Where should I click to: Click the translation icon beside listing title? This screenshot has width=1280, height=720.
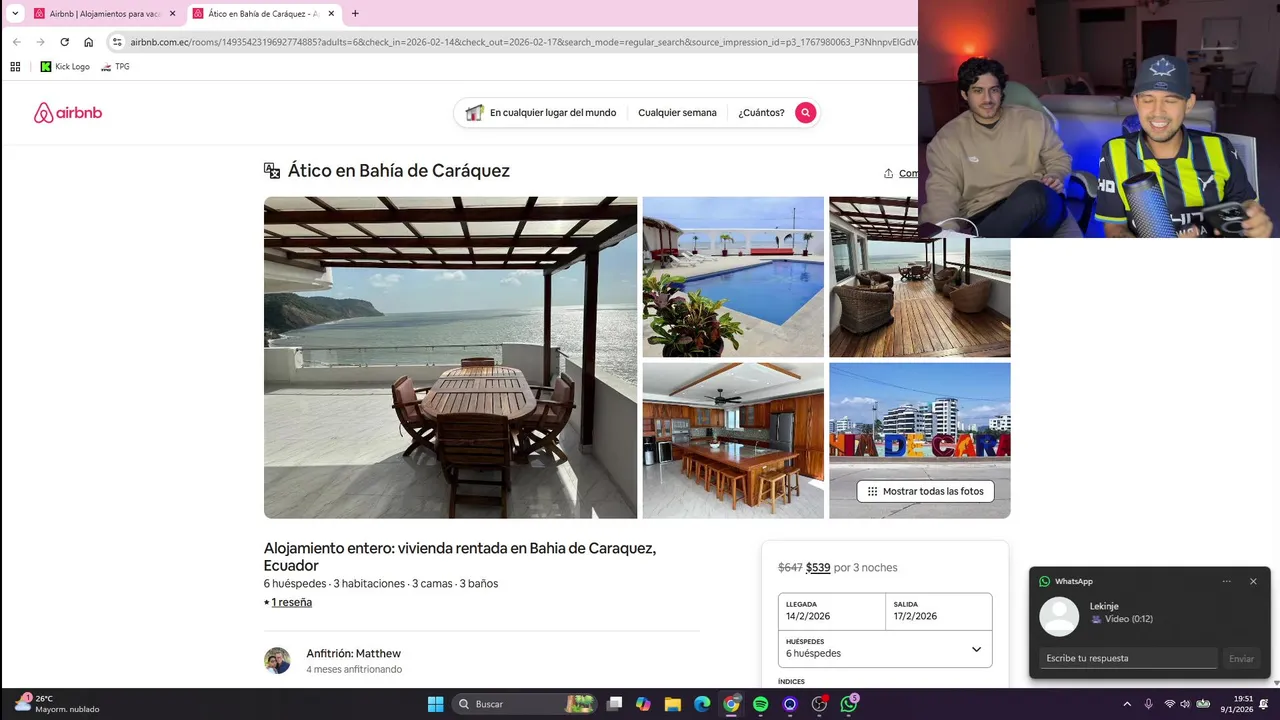click(272, 171)
